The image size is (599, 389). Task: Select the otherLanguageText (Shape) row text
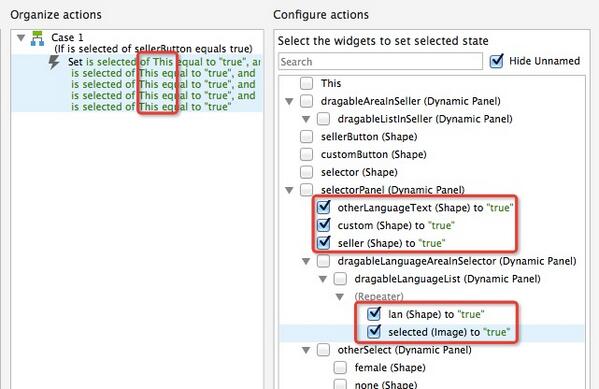click(x=426, y=208)
